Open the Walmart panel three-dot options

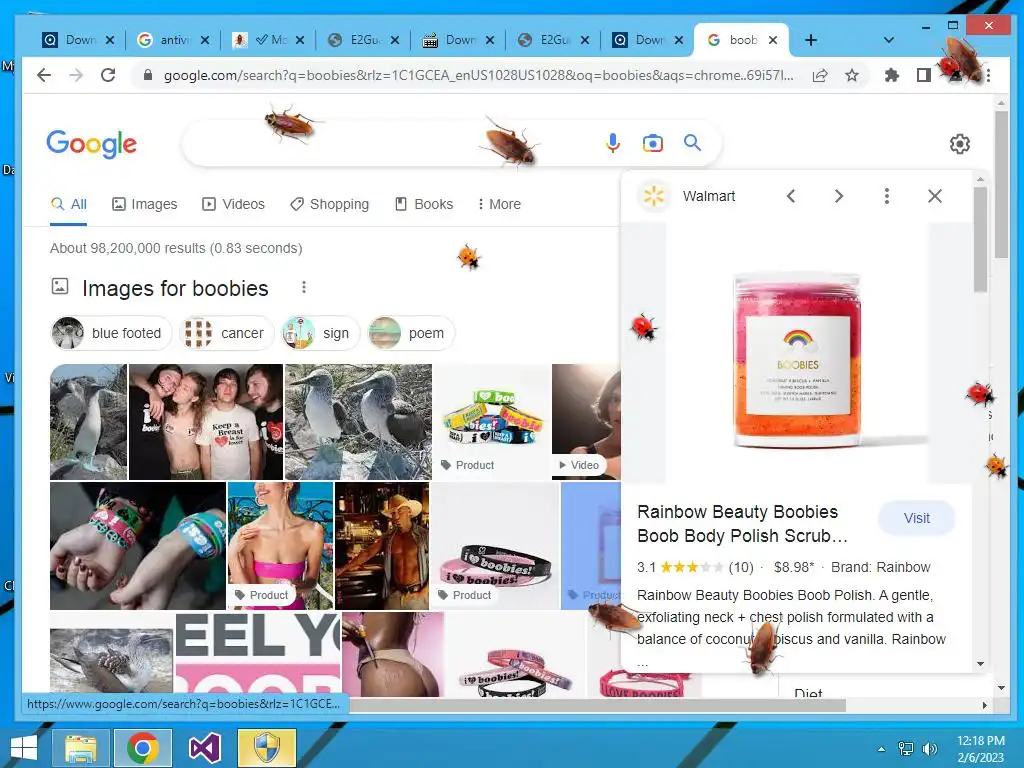pyautogui.click(x=886, y=196)
